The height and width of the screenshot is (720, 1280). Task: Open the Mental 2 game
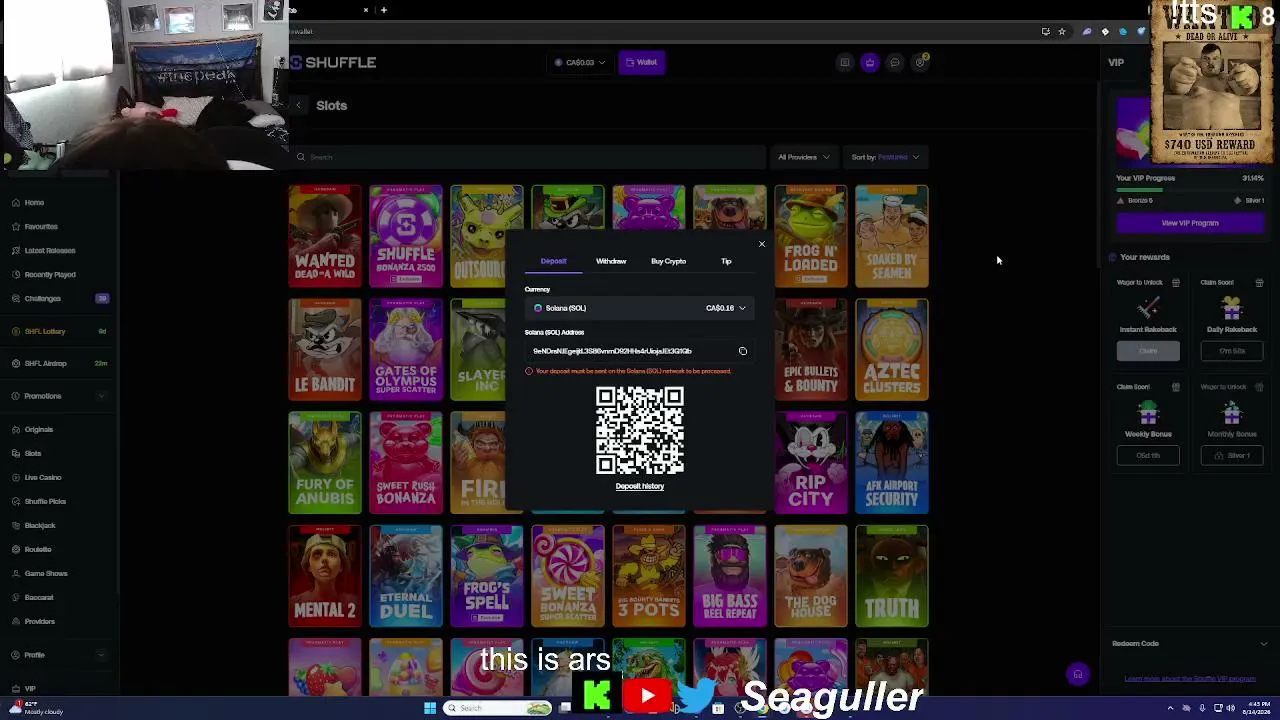coord(325,577)
